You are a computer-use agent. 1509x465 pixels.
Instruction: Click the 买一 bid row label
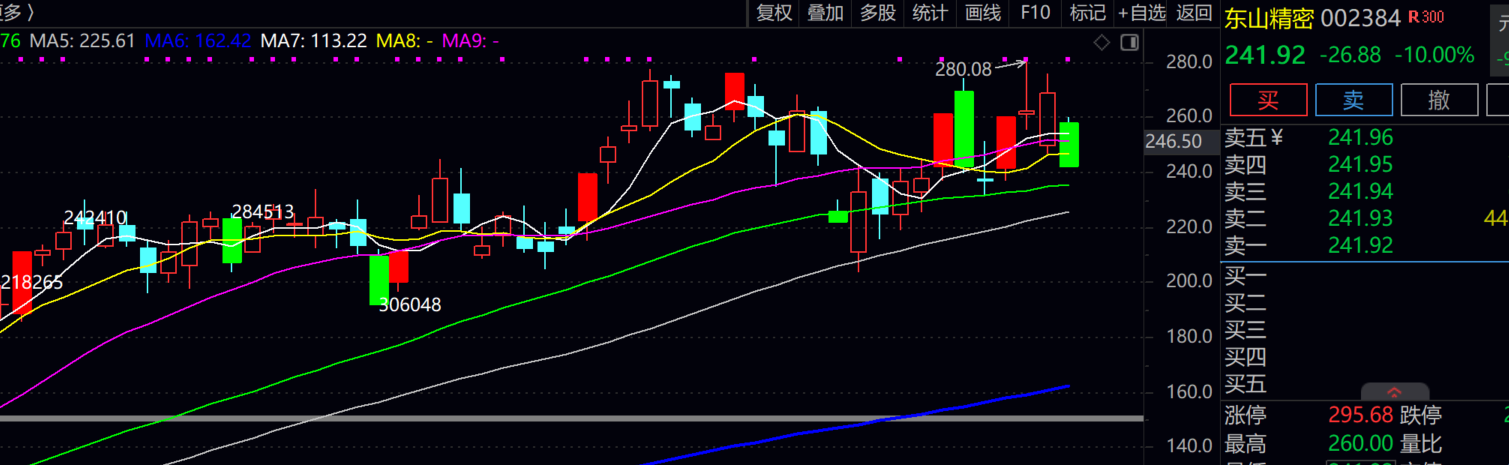pyautogui.click(x=1247, y=276)
